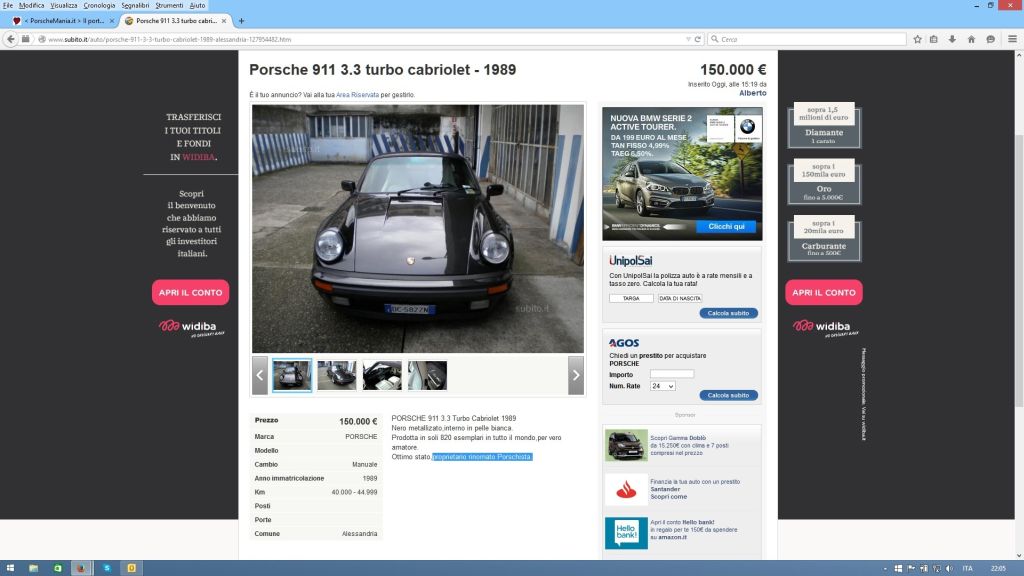Click the ITA language indicator in tray

pyautogui.click(x=968, y=569)
